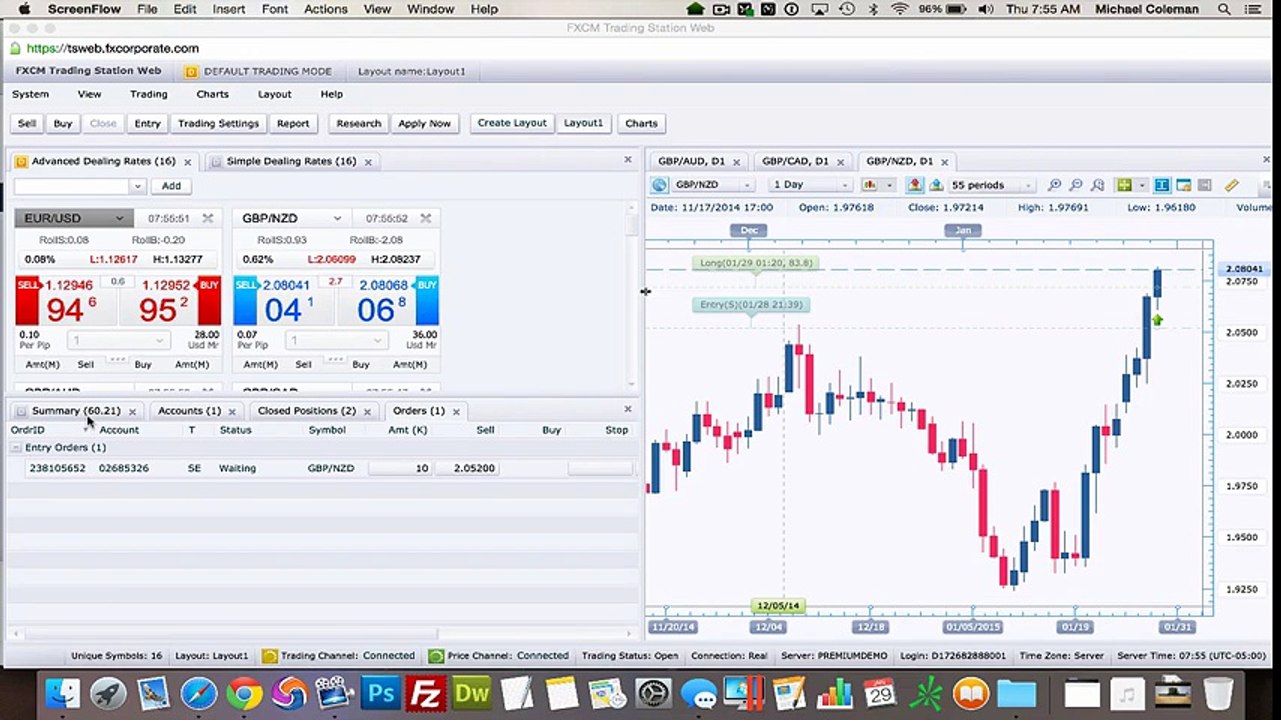Switch to the GBP/AUD, D1 chart tab
Screen dimensions: 1281x720
pos(691,161)
